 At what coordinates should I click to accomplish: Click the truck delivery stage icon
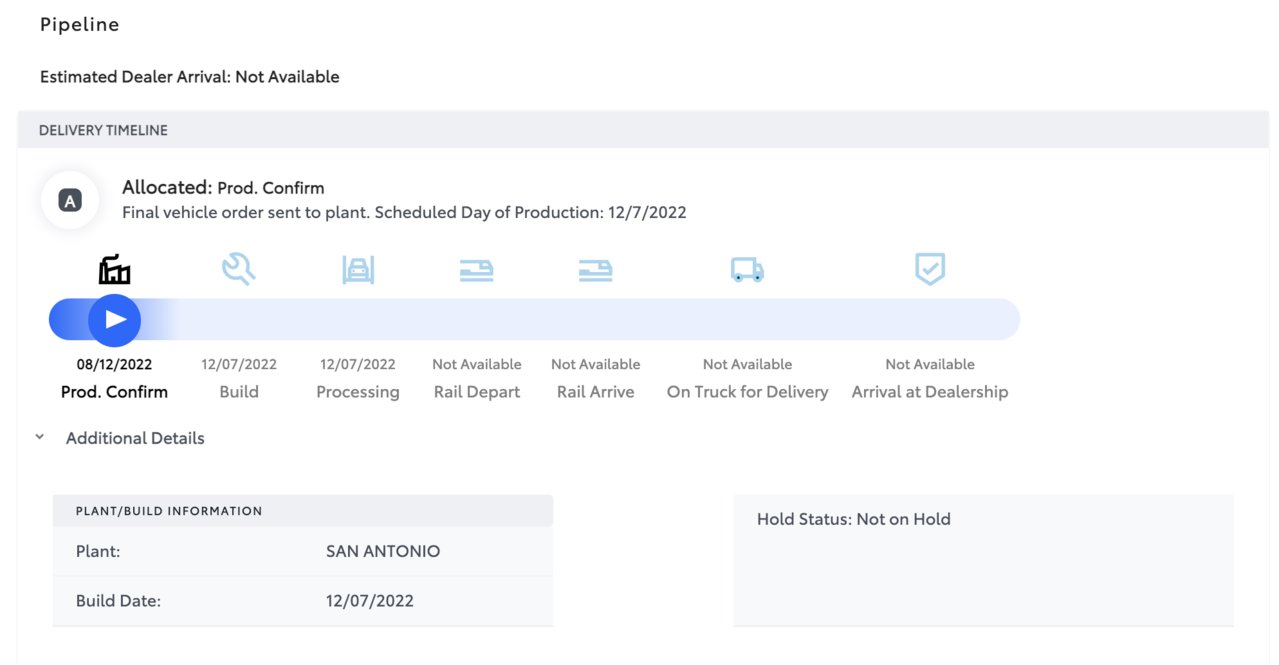748,270
